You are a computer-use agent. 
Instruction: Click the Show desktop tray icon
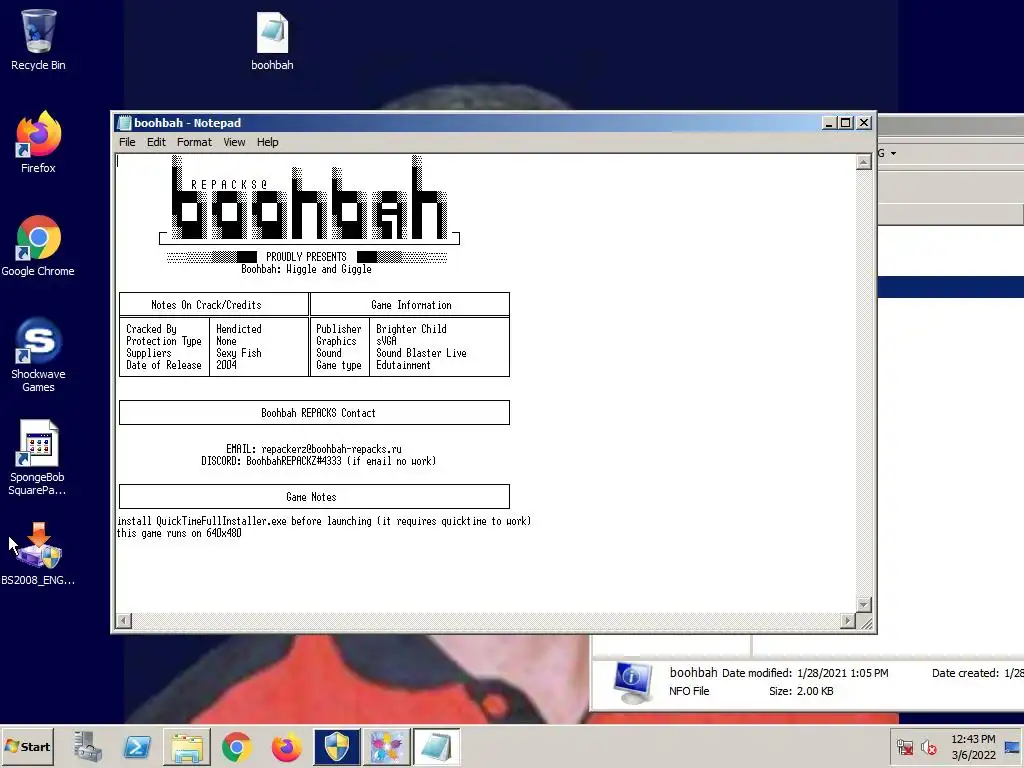click(1013, 746)
